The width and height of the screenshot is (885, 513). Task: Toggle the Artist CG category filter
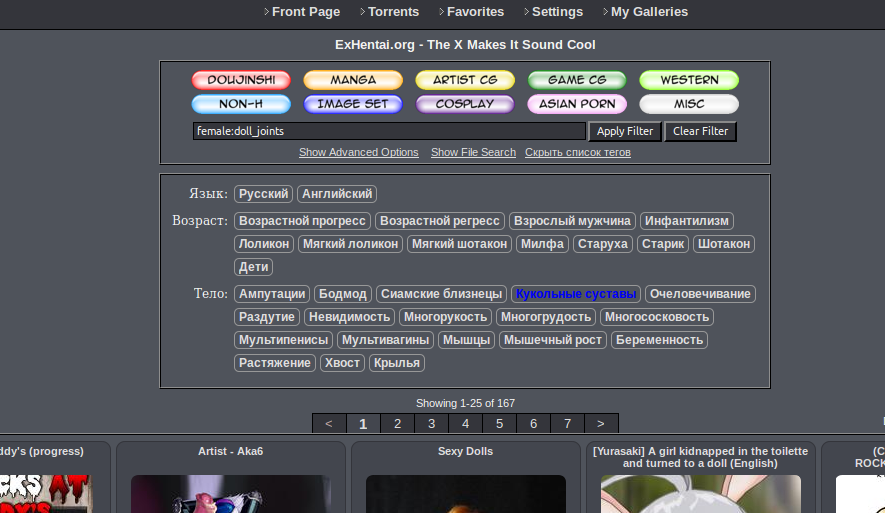[465, 80]
